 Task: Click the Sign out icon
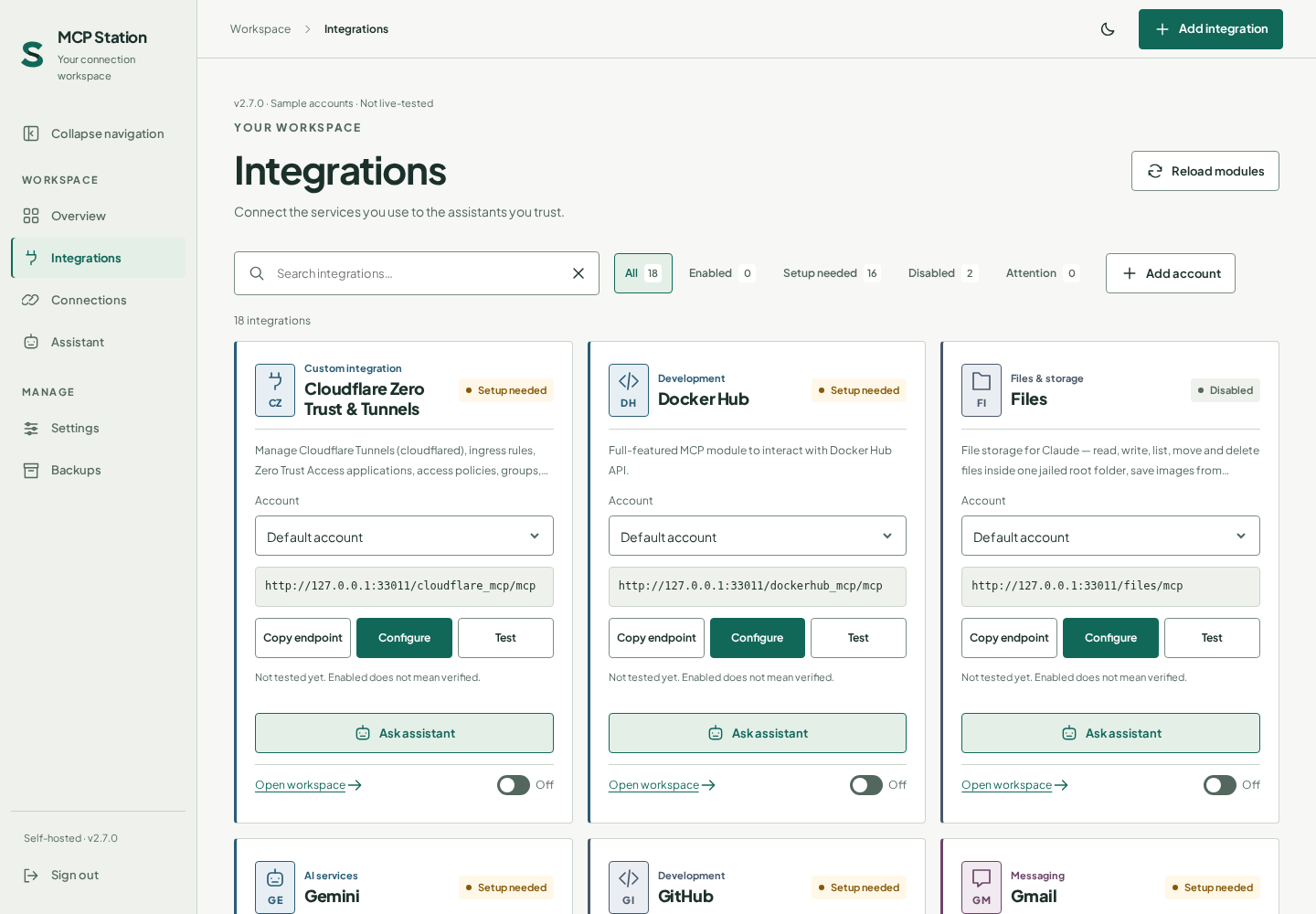[31, 876]
